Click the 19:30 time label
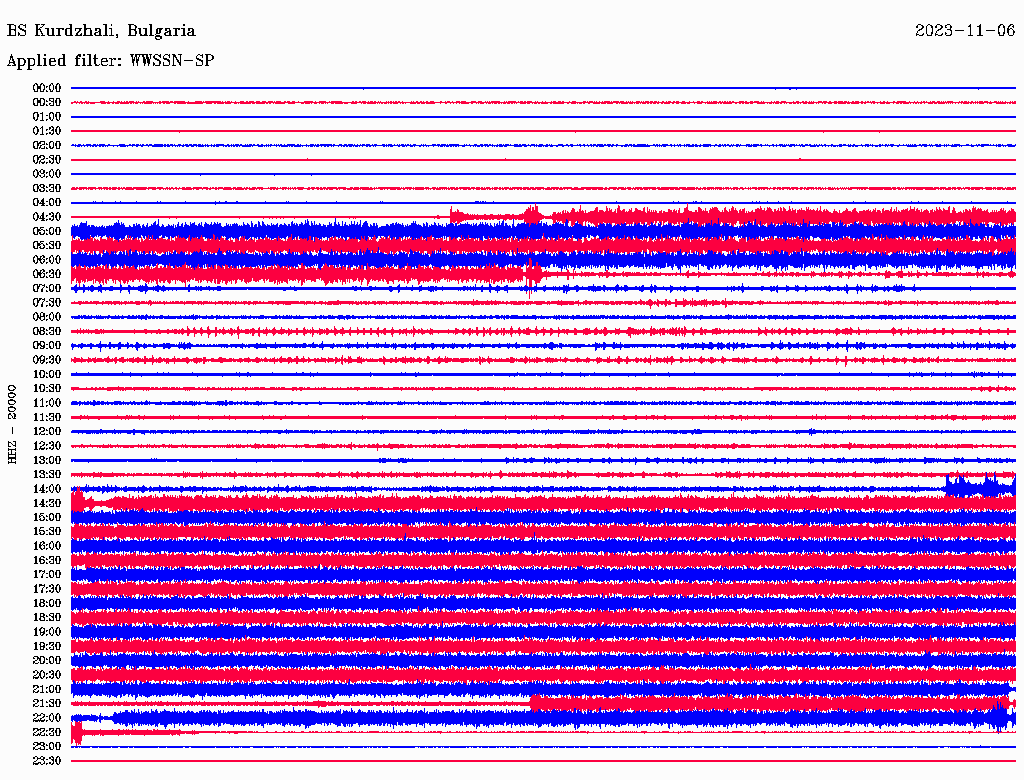Viewport: 1024px width, 780px height. tap(47, 646)
